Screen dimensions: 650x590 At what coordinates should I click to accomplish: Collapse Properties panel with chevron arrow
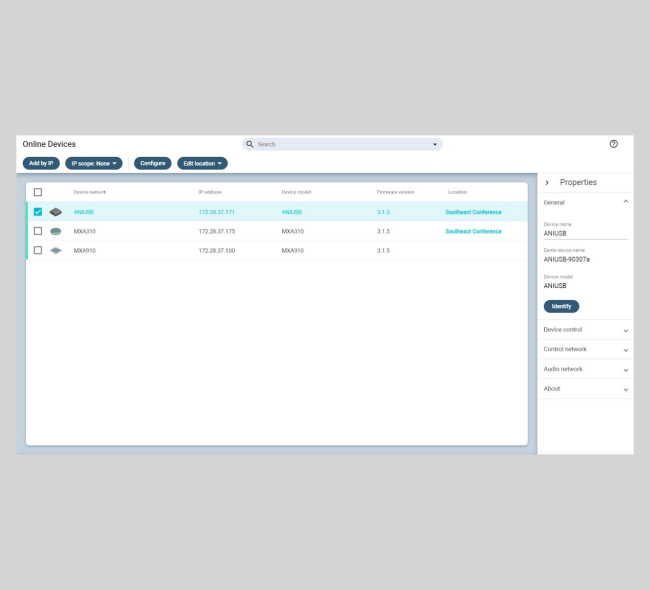pos(547,183)
